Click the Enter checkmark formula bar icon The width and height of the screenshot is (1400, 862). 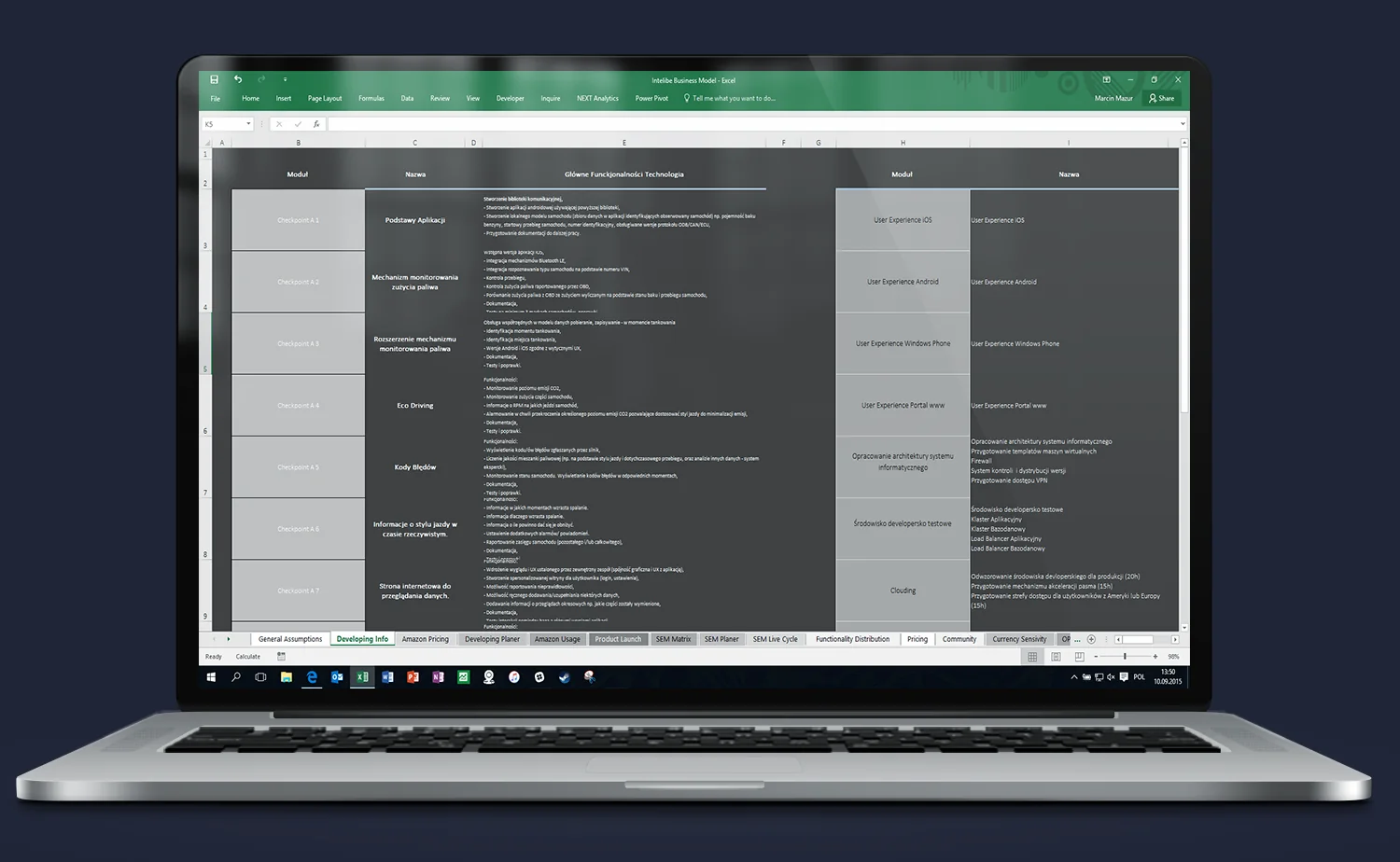point(298,124)
